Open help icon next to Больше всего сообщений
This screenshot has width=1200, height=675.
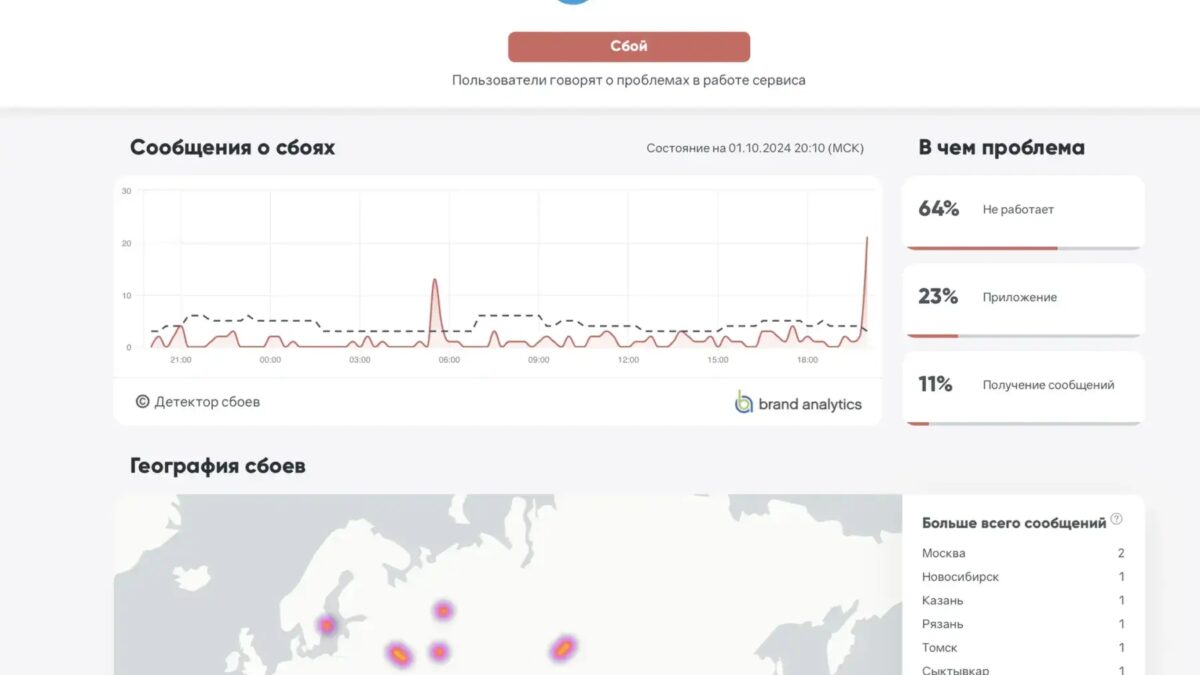point(1116,519)
